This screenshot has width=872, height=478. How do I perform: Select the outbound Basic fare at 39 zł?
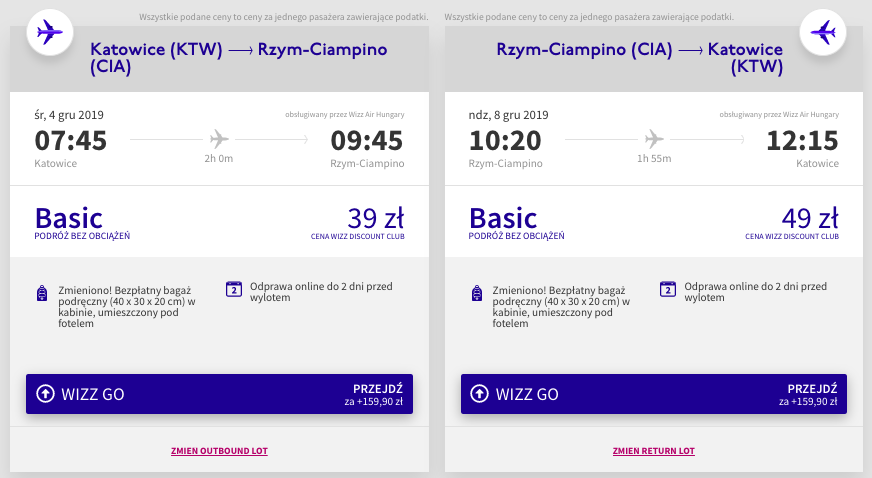219,222
